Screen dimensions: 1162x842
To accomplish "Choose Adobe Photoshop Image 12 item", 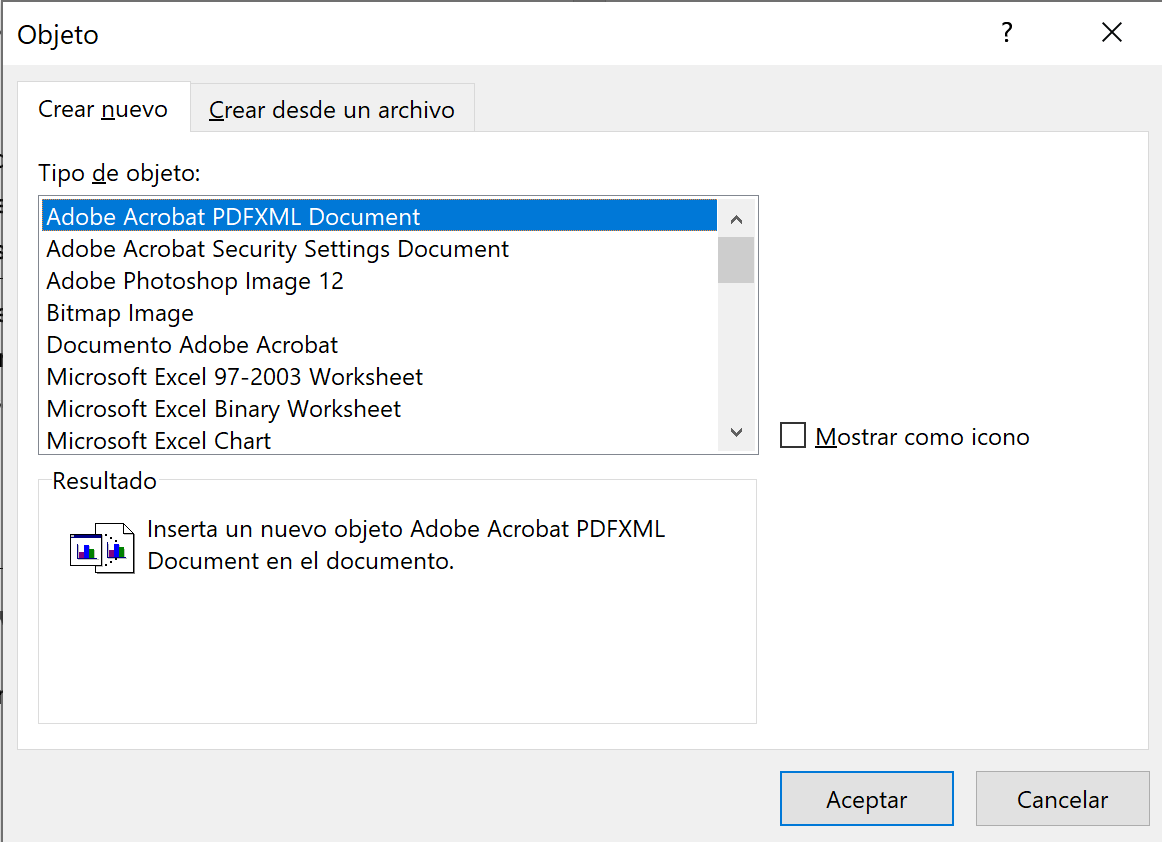I will [x=195, y=281].
